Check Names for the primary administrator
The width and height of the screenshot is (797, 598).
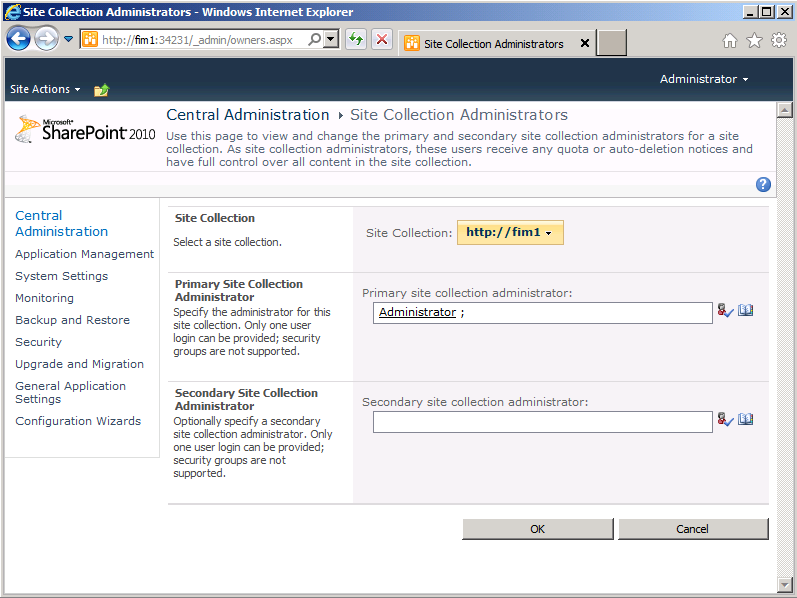pyautogui.click(x=725, y=310)
